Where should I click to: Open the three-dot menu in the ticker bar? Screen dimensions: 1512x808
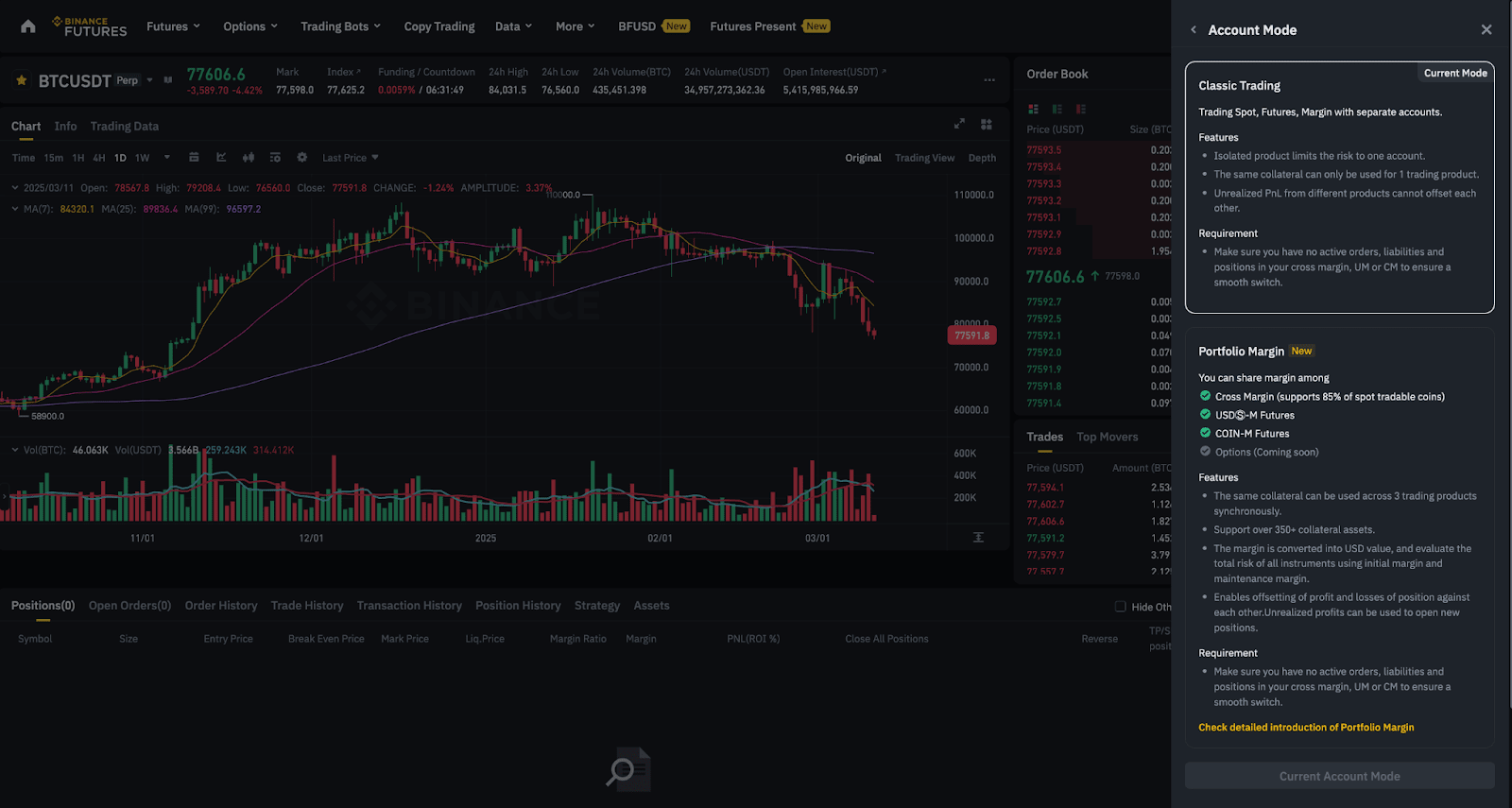click(x=989, y=79)
